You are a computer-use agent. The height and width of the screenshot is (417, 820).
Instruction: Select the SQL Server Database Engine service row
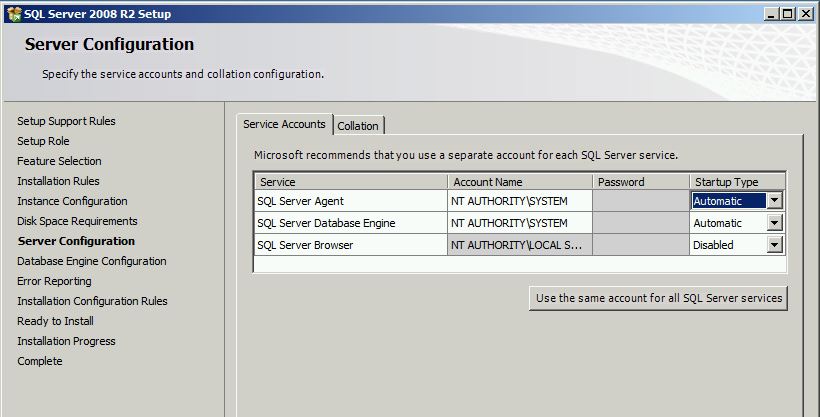point(350,223)
